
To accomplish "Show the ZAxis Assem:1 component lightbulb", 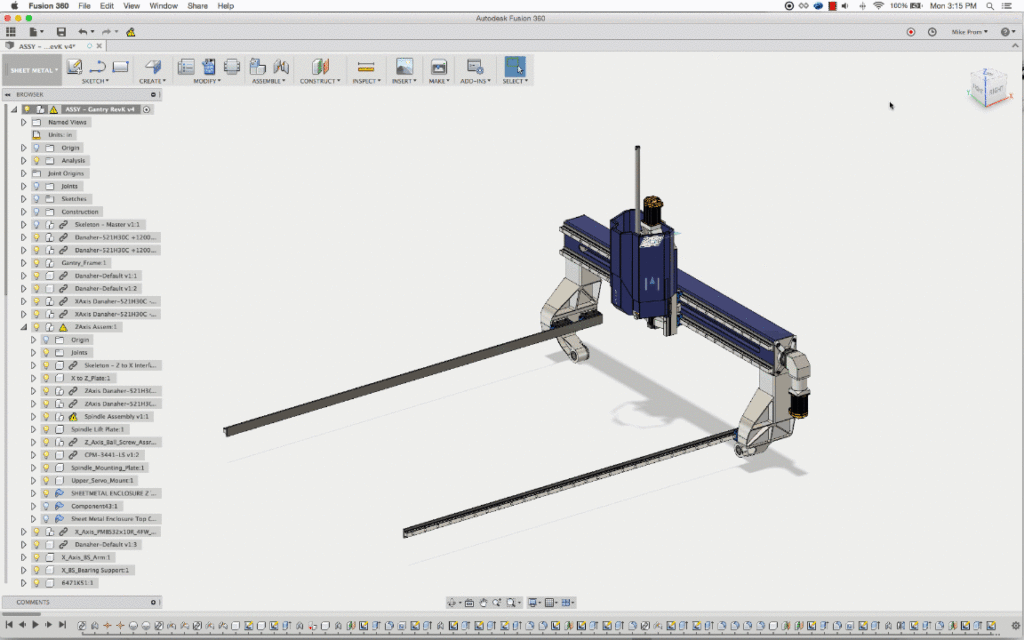I will (37, 326).
